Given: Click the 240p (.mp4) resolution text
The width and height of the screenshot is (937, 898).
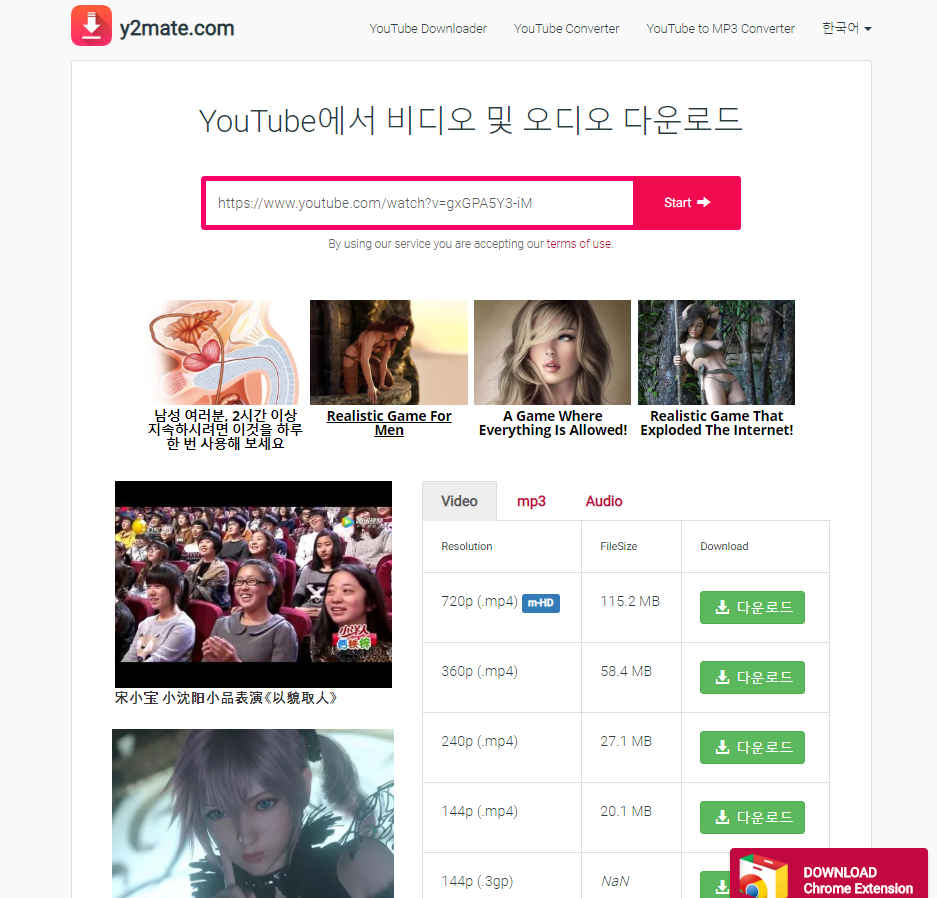Looking at the screenshot, I should (479, 741).
